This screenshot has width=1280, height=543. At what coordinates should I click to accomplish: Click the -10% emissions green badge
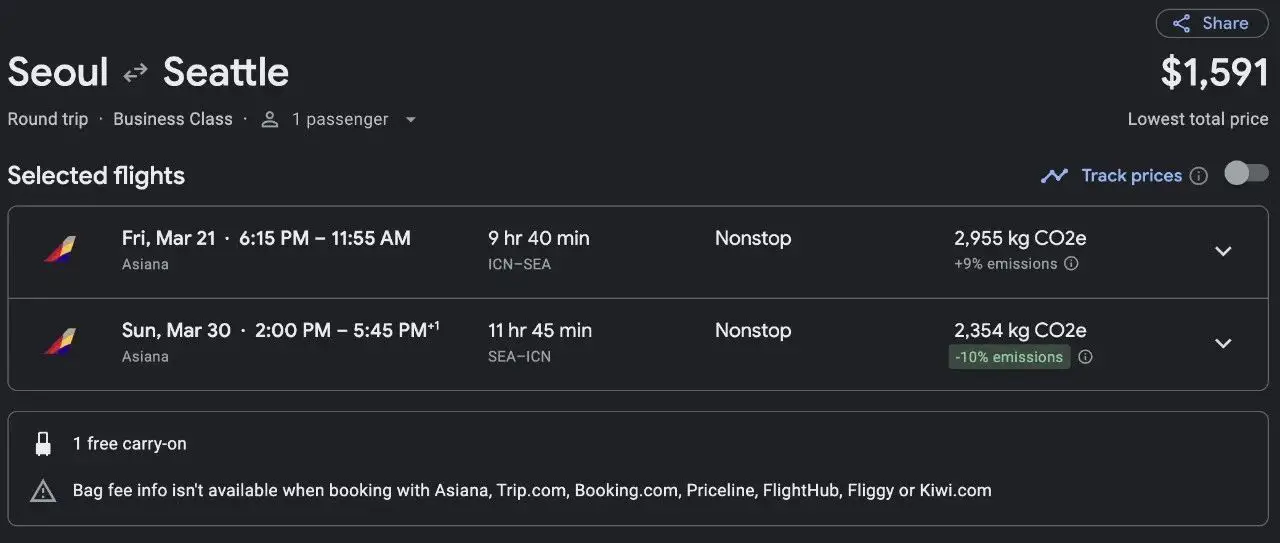(1009, 357)
